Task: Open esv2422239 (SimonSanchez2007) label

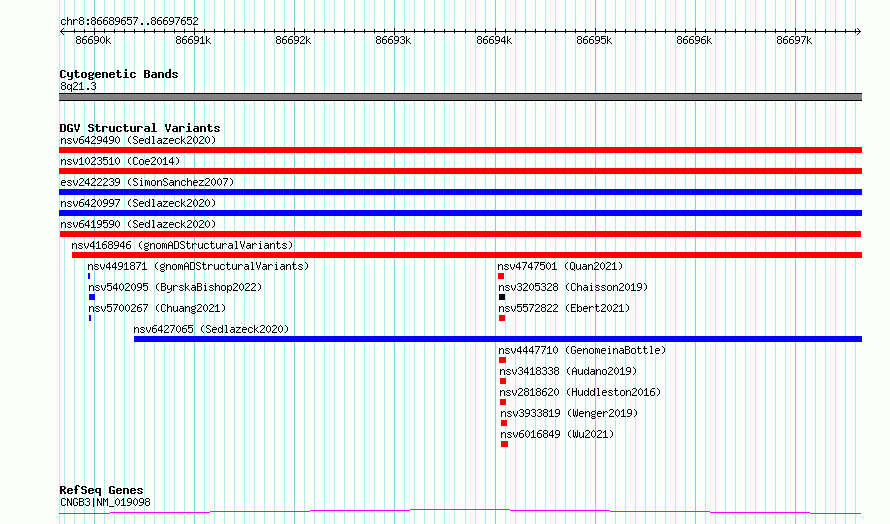Action: point(147,182)
